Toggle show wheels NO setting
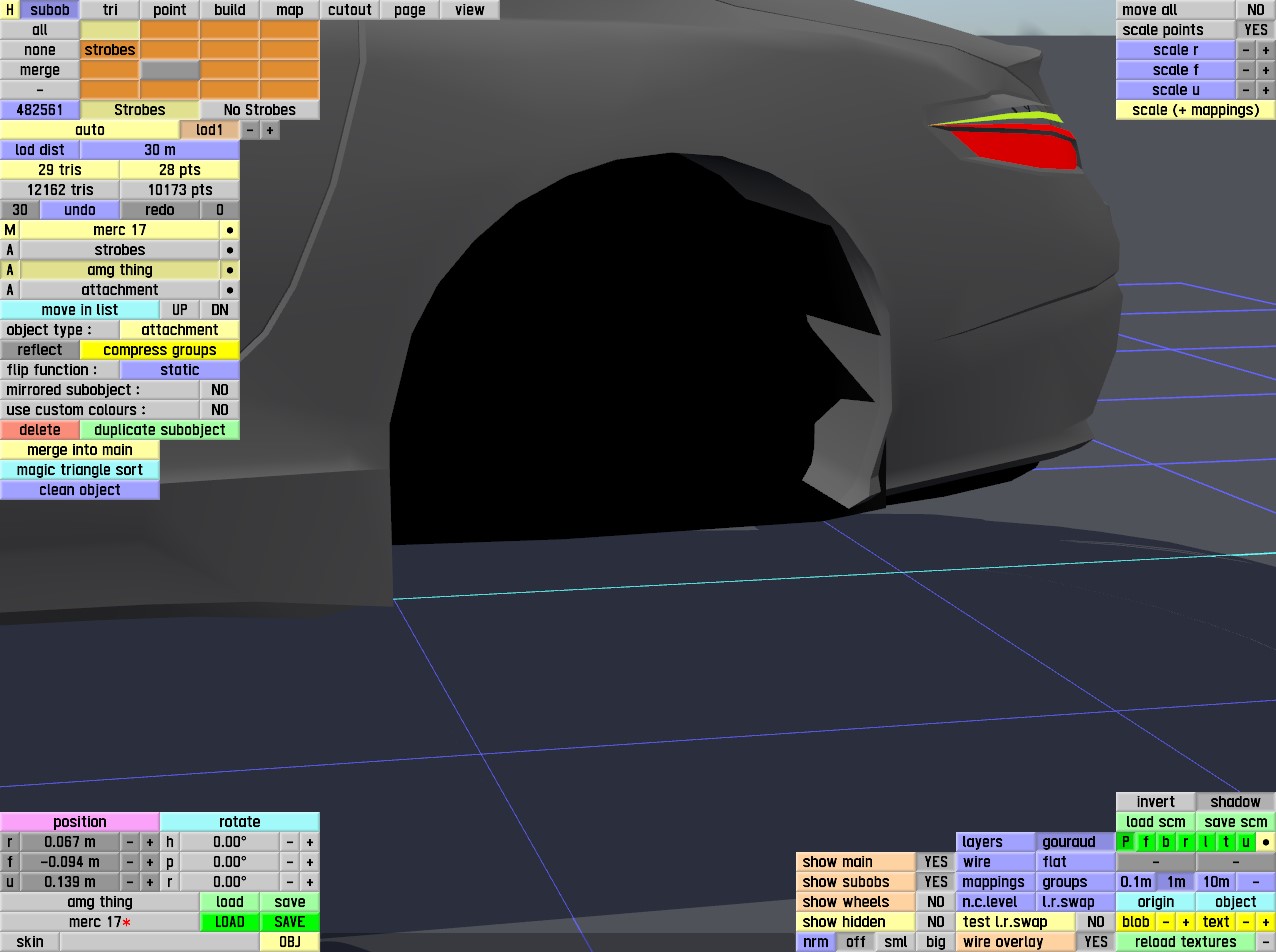The width and height of the screenshot is (1276, 952). (936, 902)
